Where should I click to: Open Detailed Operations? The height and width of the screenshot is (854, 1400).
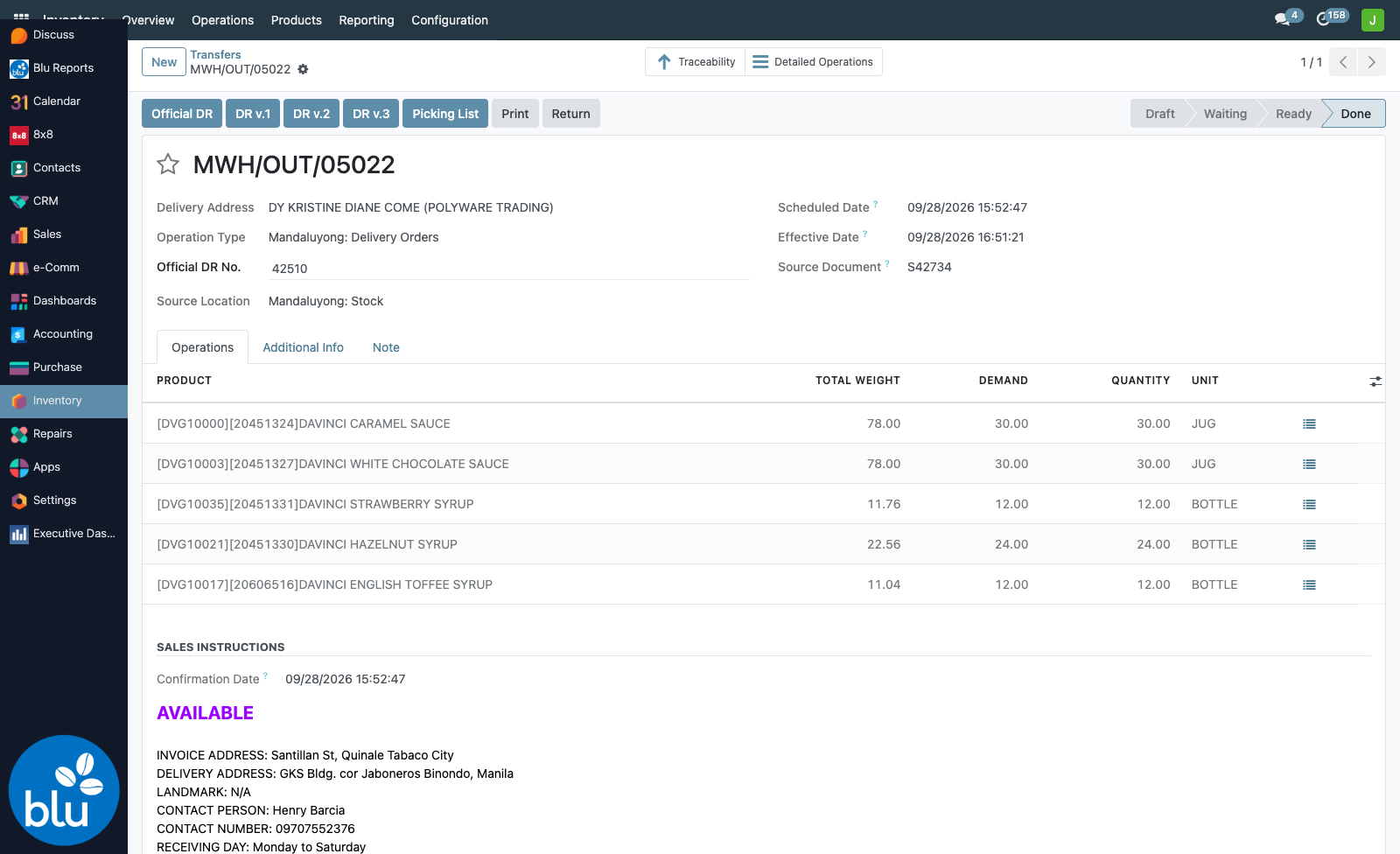[813, 62]
